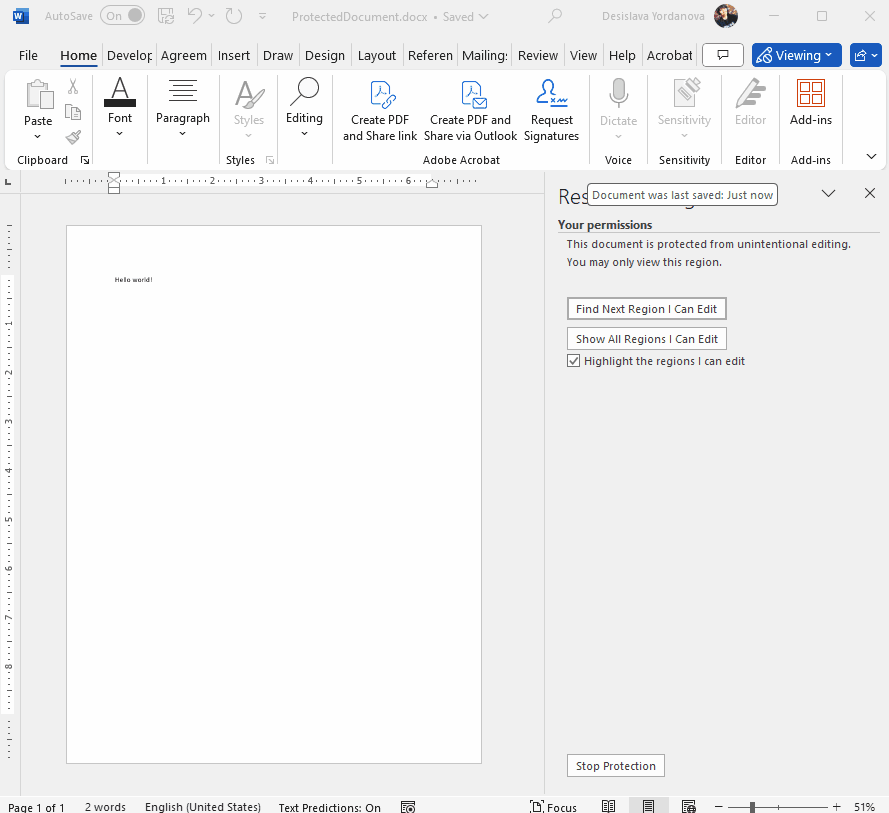Screen dimensions: 889x813
Task: Uncheck Highlight the regions I can edit
Action: tap(574, 361)
